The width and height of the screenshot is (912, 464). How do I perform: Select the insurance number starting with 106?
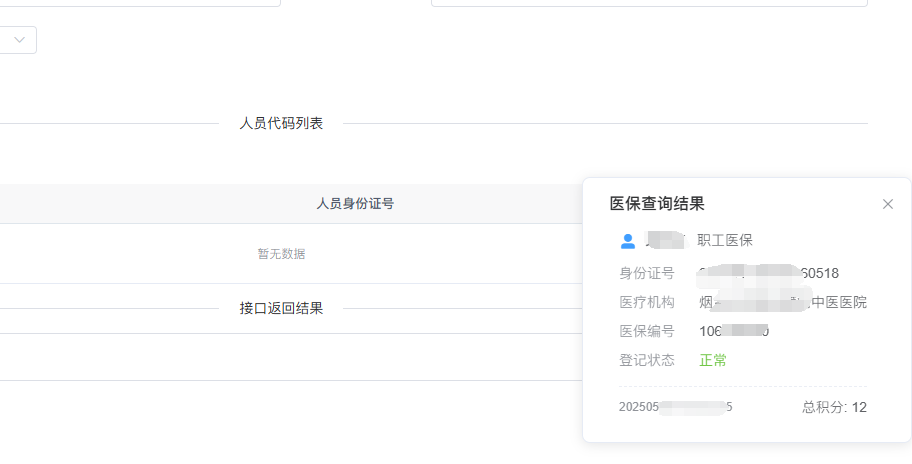pyautogui.click(x=734, y=331)
